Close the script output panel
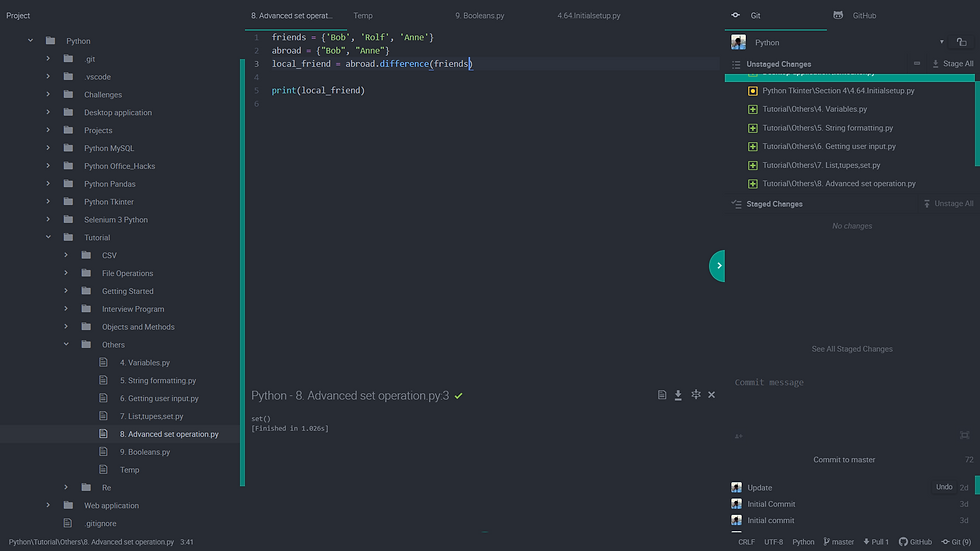 coord(711,395)
